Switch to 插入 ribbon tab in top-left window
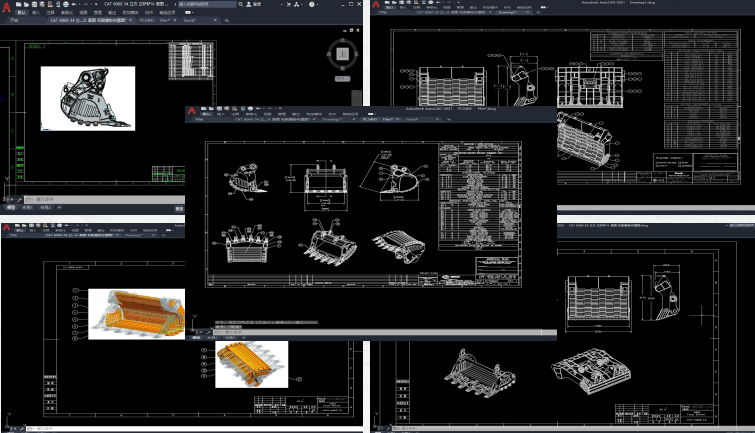Viewport: 755px width, 433px height. 36,13
